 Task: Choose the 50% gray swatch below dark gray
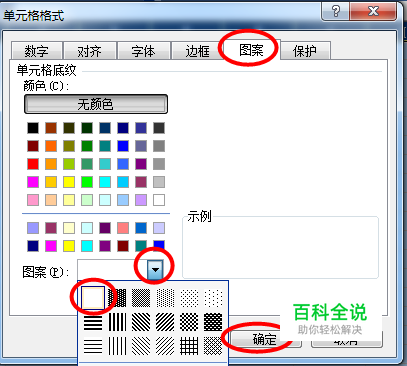click(x=159, y=146)
